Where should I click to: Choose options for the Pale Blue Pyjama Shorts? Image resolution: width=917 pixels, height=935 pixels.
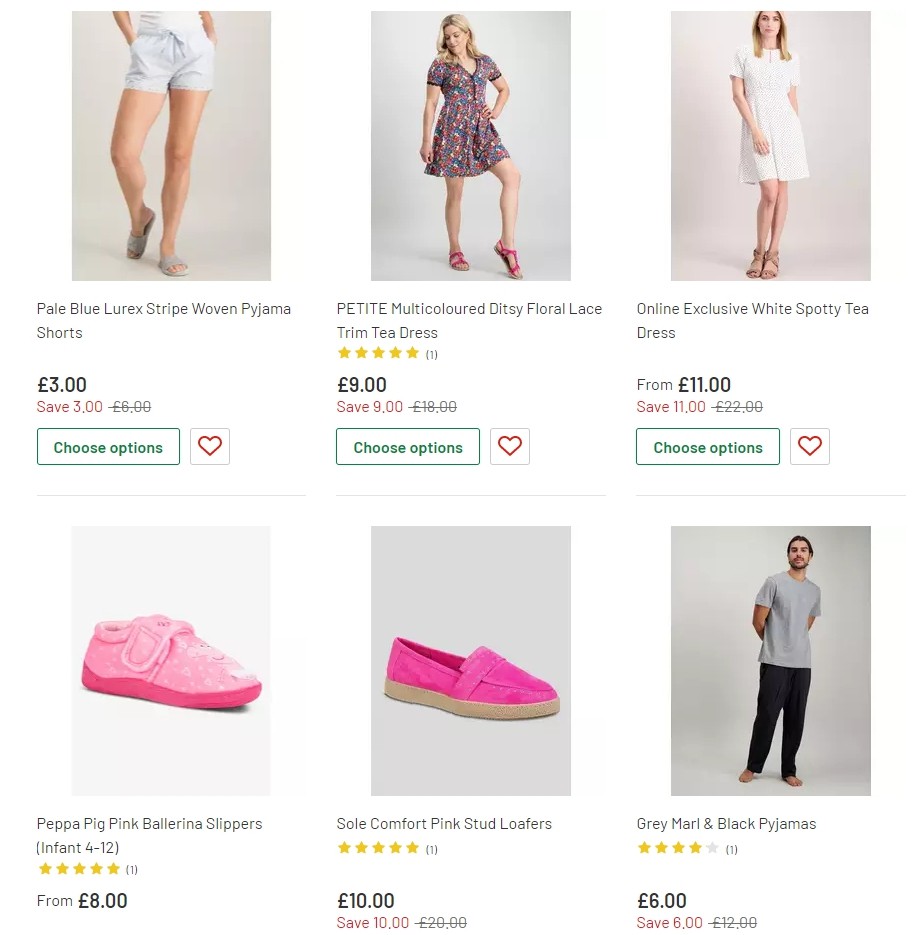point(108,447)
